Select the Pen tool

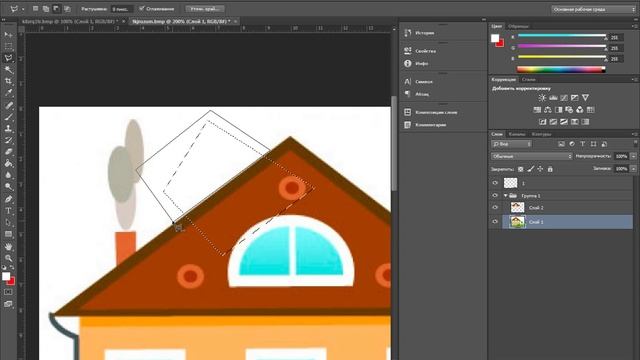pos(8,199)
